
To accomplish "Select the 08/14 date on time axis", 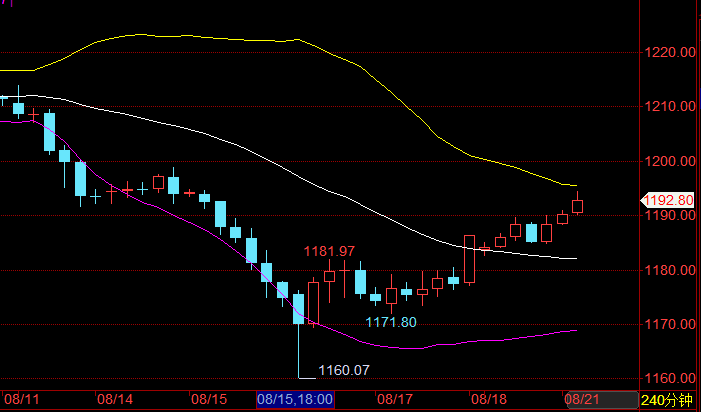I will pos(115,400).
